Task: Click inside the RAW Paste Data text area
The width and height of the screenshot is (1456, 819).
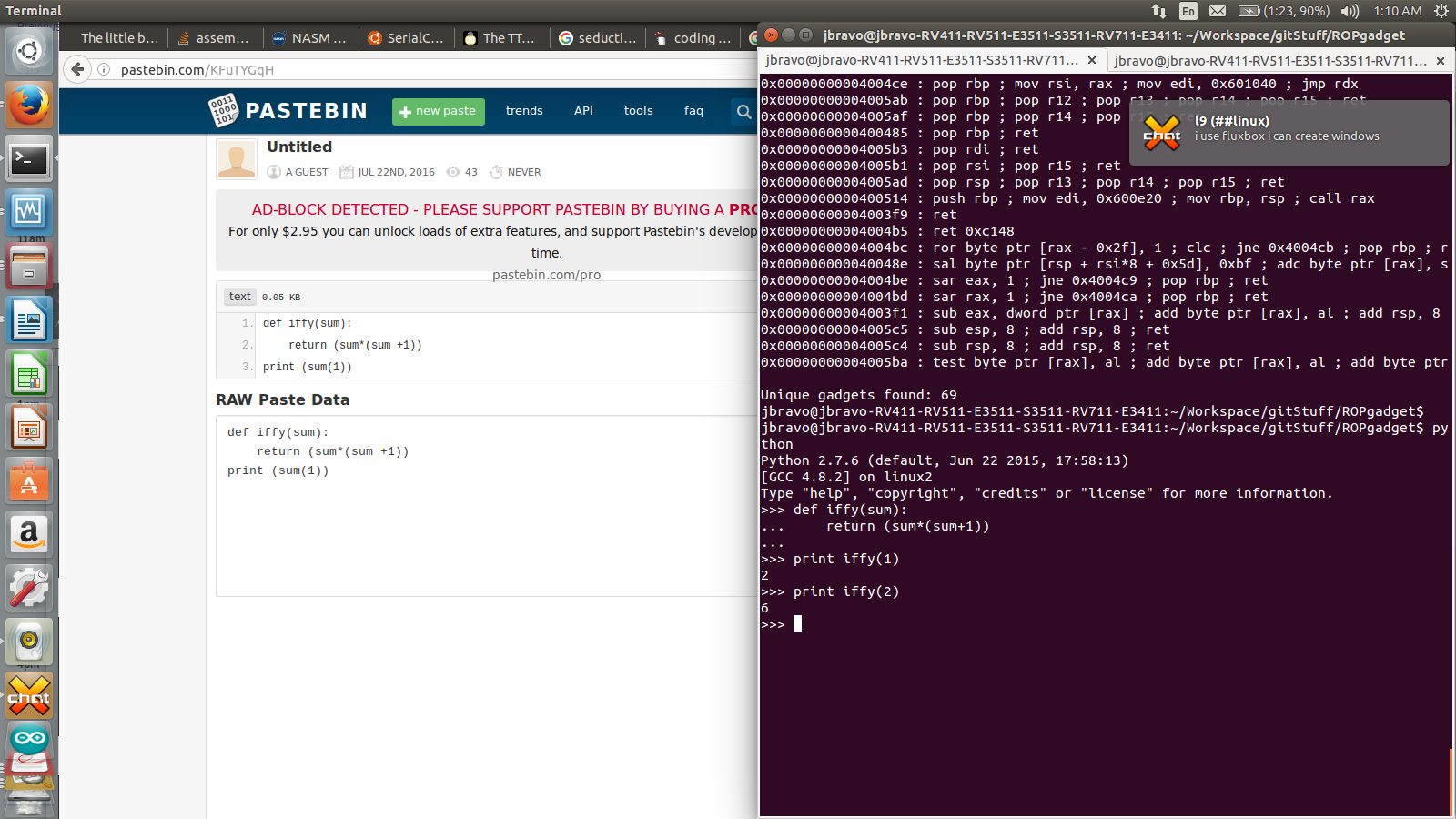Action: tap(487, 506)
